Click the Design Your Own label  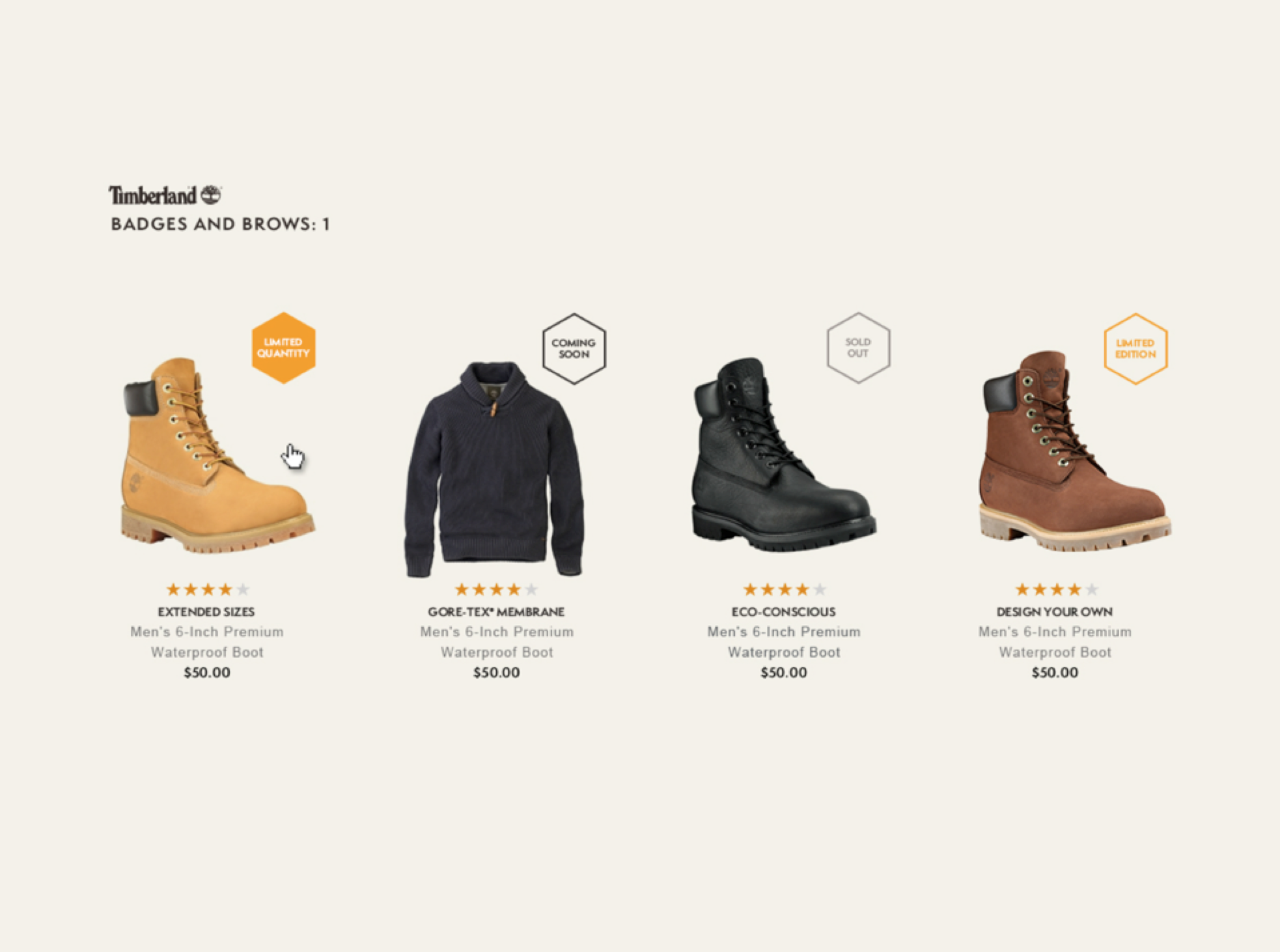point(1055,611)
